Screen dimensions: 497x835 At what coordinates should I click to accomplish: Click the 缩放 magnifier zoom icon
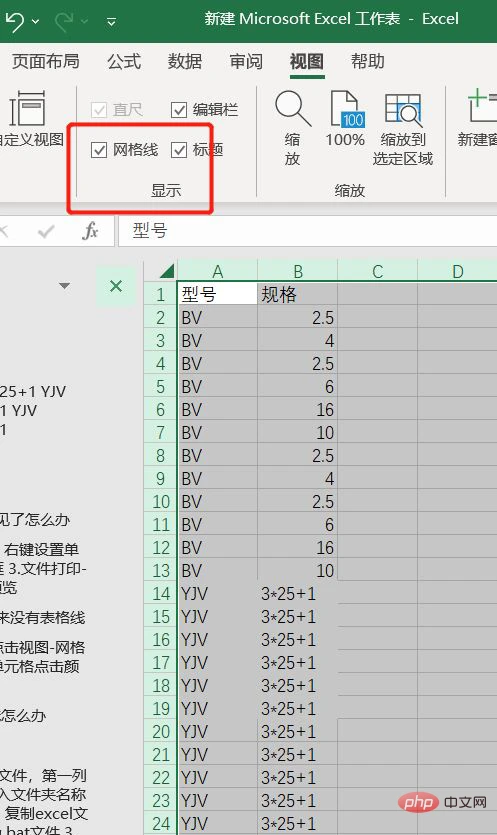click(292, 109)
